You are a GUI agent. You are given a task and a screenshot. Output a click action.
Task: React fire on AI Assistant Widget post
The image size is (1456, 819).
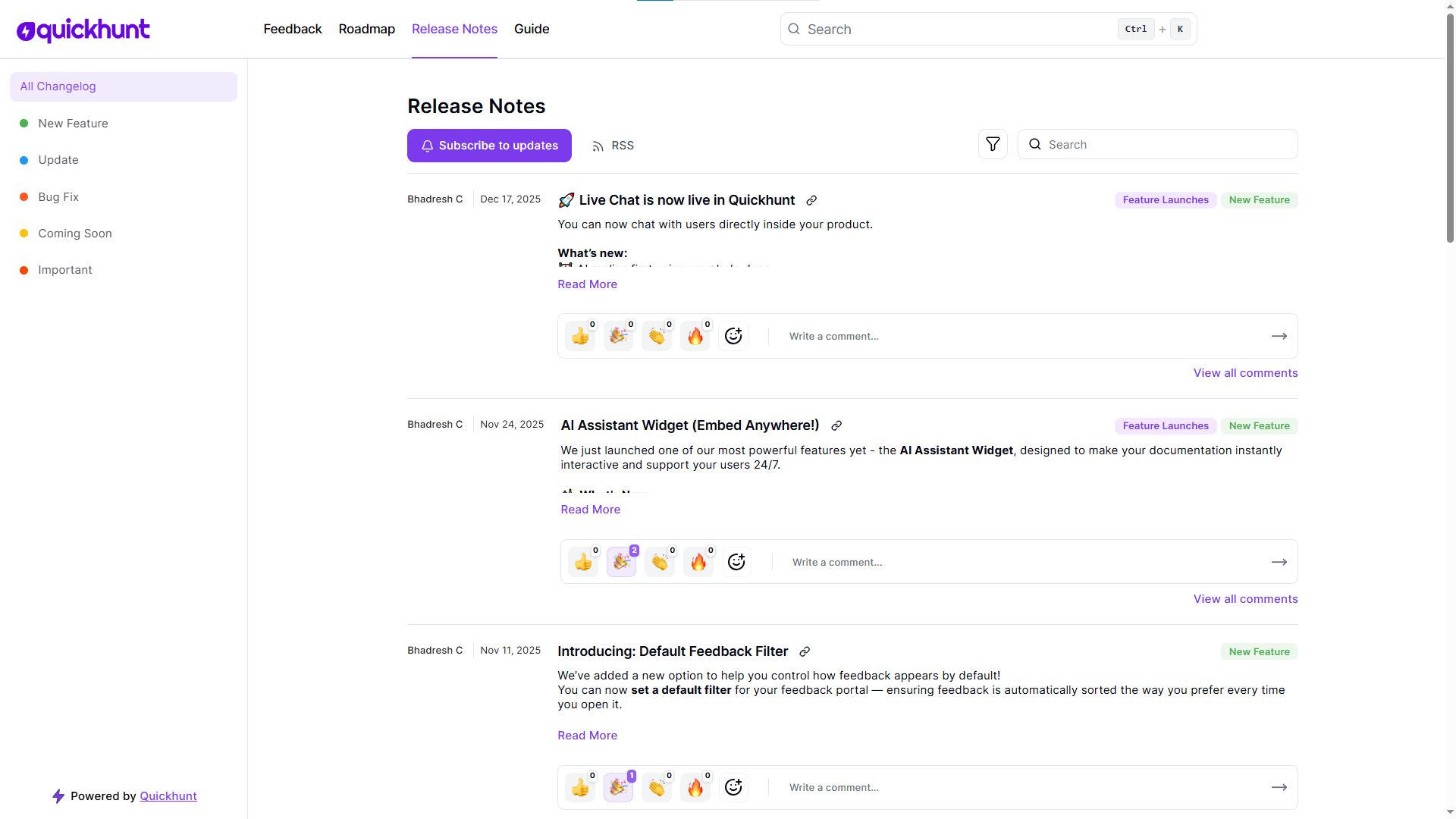click(698, 562)
